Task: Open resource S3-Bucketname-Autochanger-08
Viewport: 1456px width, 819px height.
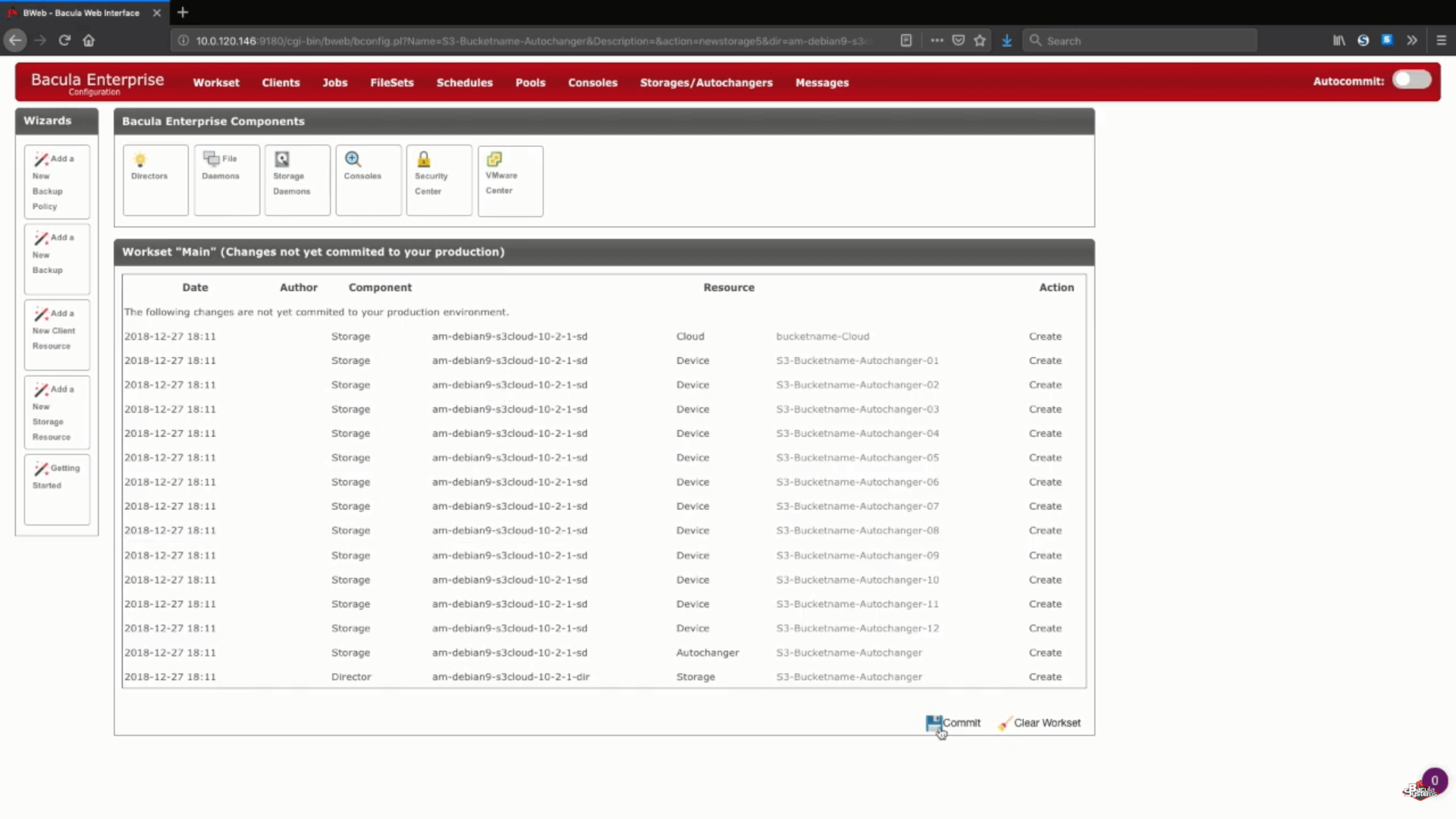Action: pyautogui.click(x=857, y=530)
